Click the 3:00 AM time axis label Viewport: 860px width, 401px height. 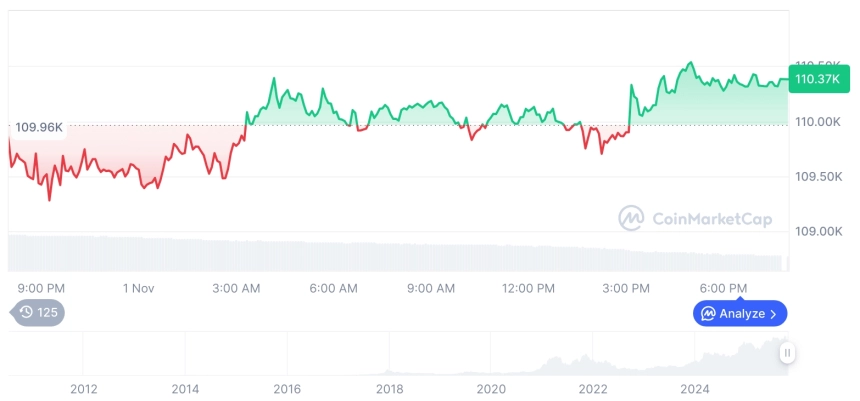tap(236, 288)
